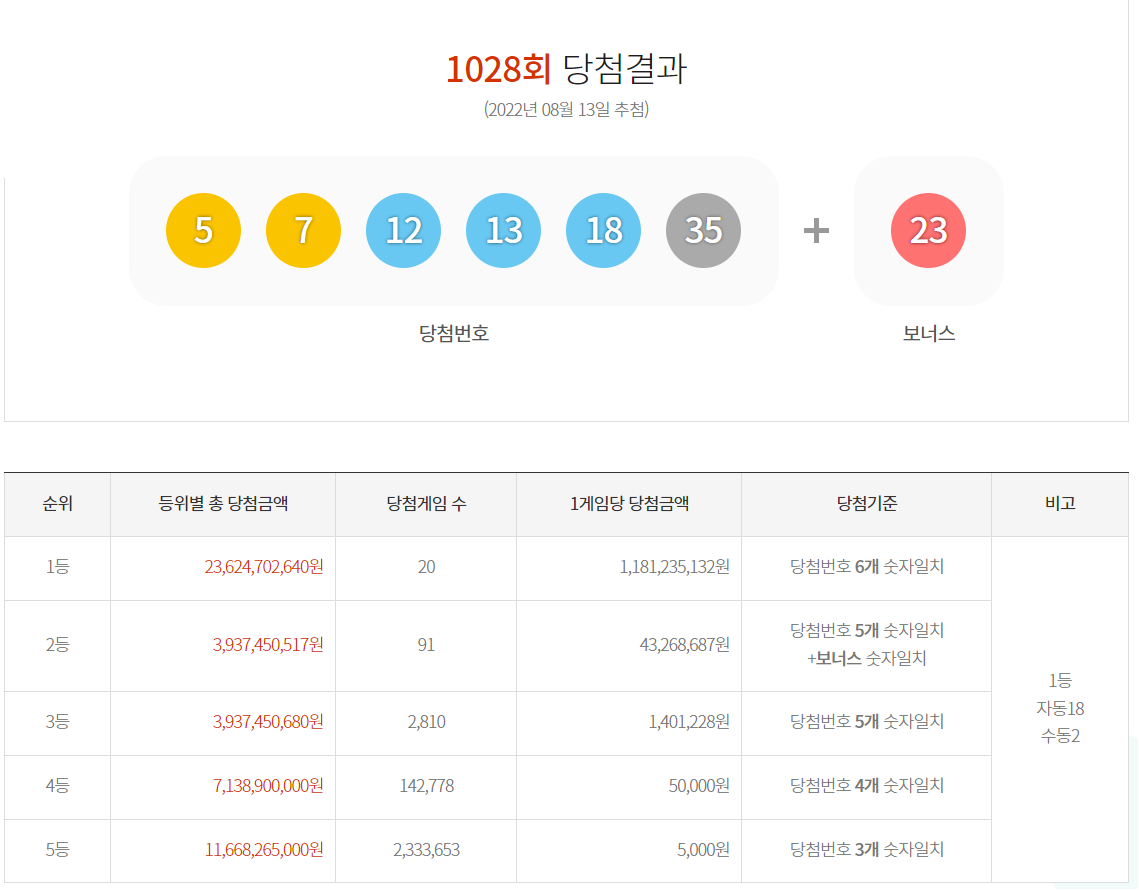1139x890 pixels.
Task: Click the yellow lottery ball number 5
Action: [x=203, y=231]
